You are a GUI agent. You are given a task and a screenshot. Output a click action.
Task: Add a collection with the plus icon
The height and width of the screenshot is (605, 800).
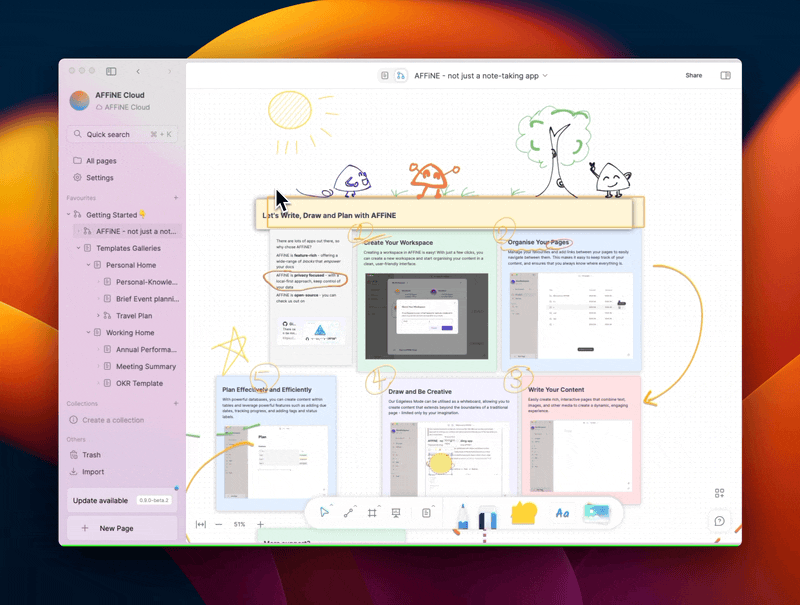176,403
